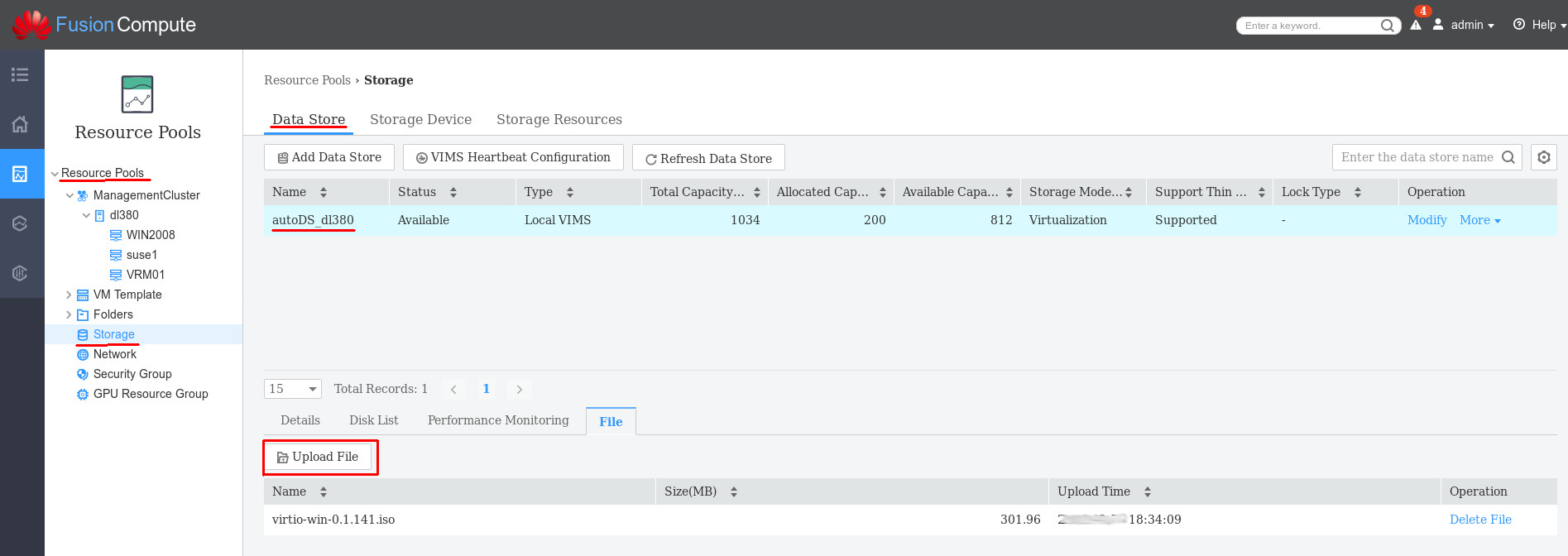Focus the data store name search field
This screenshot has height=556, width=1568.
tap(1415, 157)
